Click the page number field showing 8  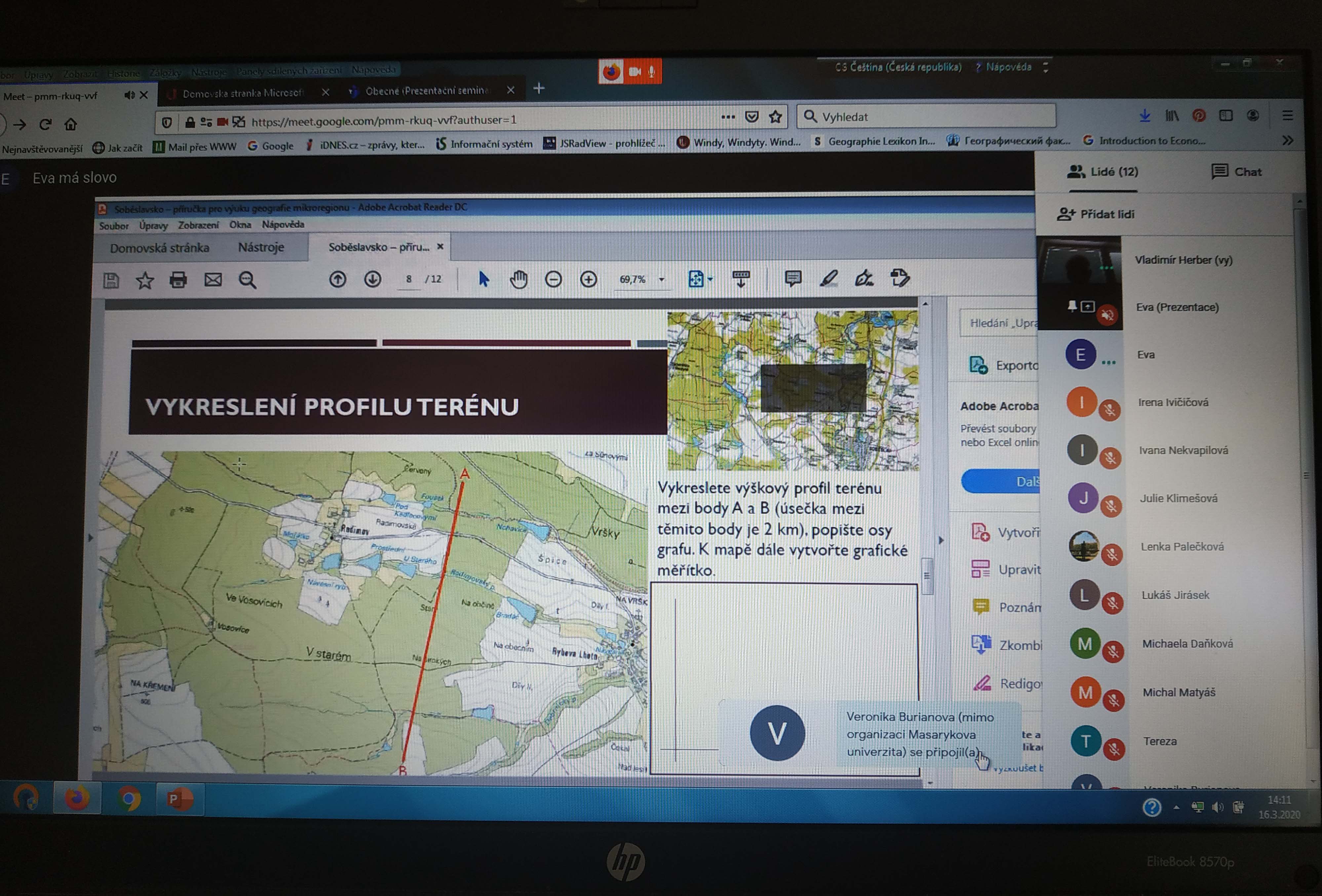pos(408,279)
